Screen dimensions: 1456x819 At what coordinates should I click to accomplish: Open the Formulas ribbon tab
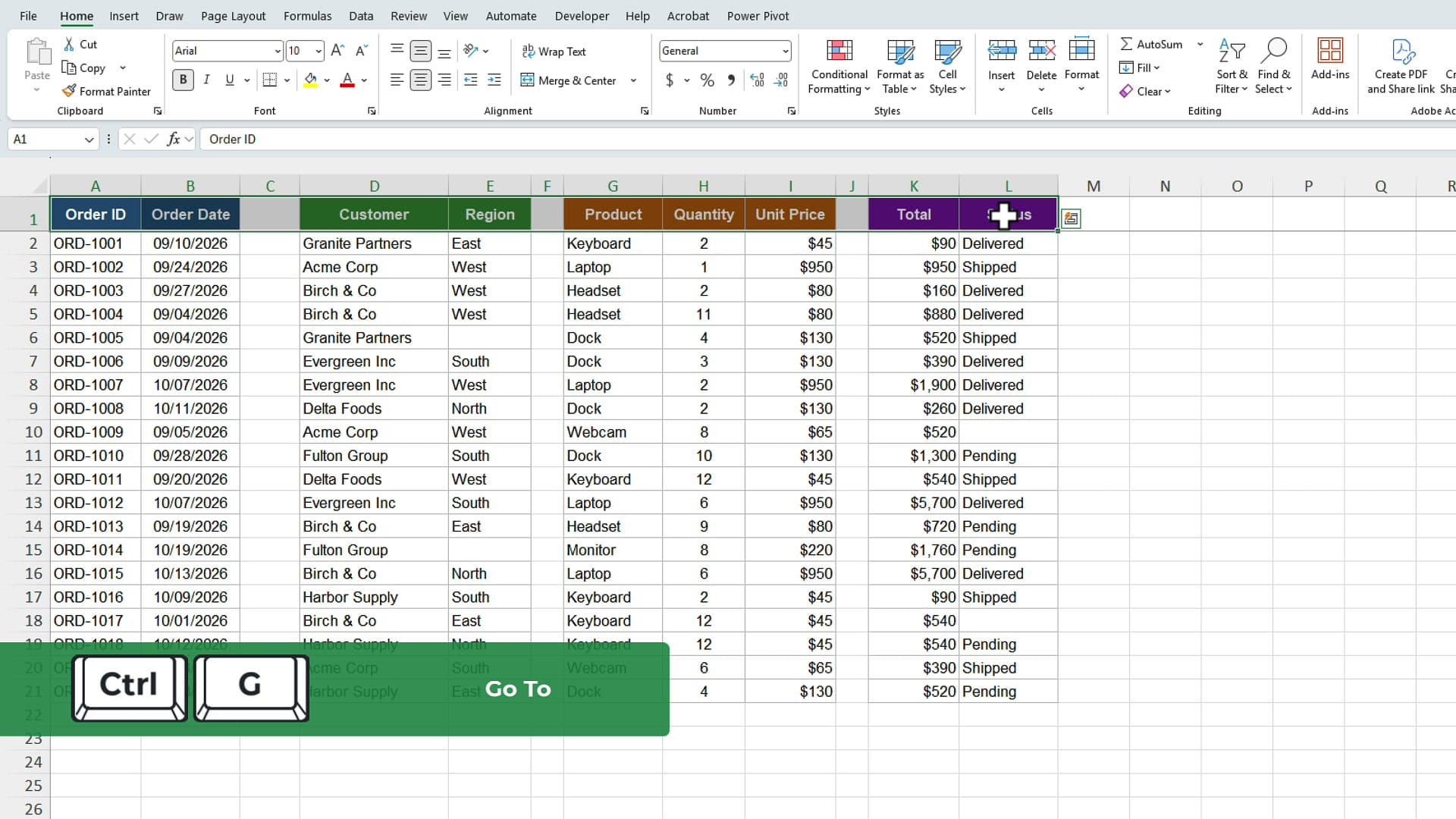point(307,16)
